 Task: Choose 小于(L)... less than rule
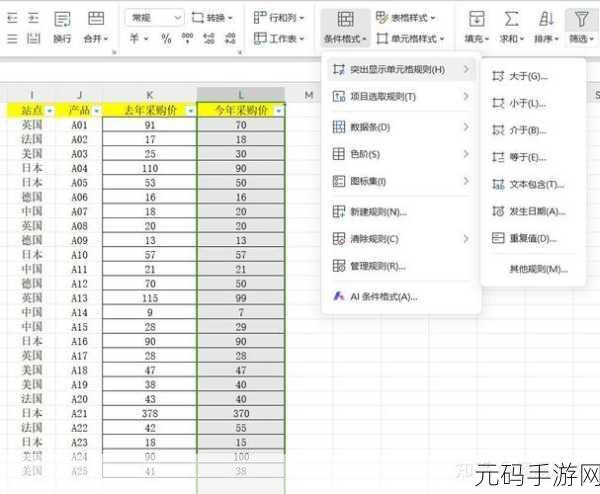533,103
